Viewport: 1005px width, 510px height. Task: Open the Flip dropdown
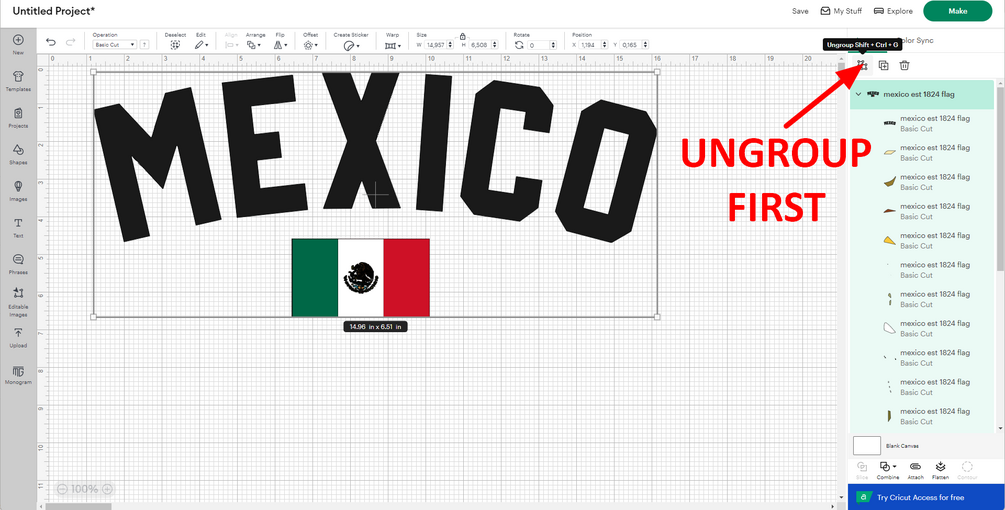[x=281, y=45]
